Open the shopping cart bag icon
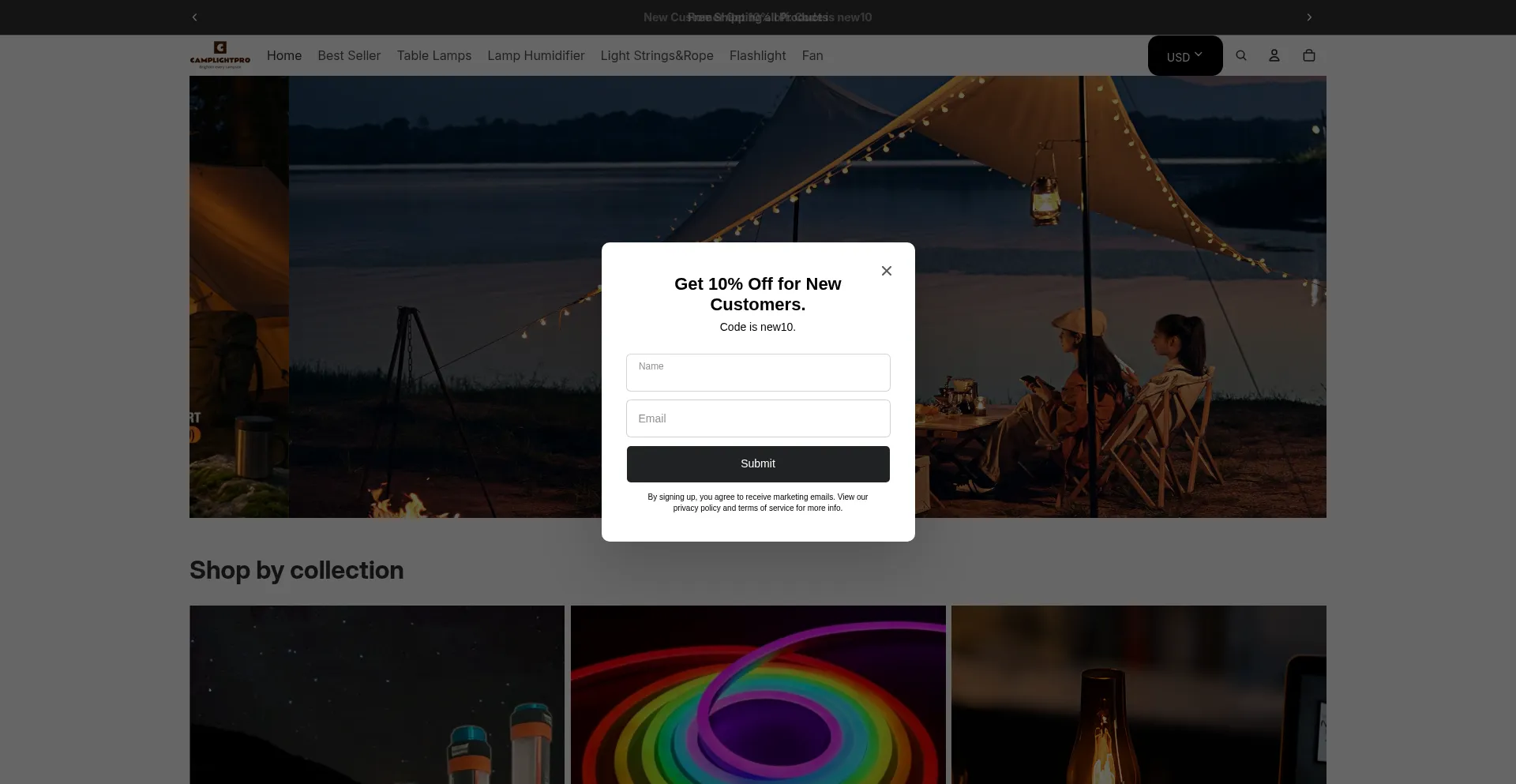Screen dimensions: 1516x784 click(x=1308, y=55)
